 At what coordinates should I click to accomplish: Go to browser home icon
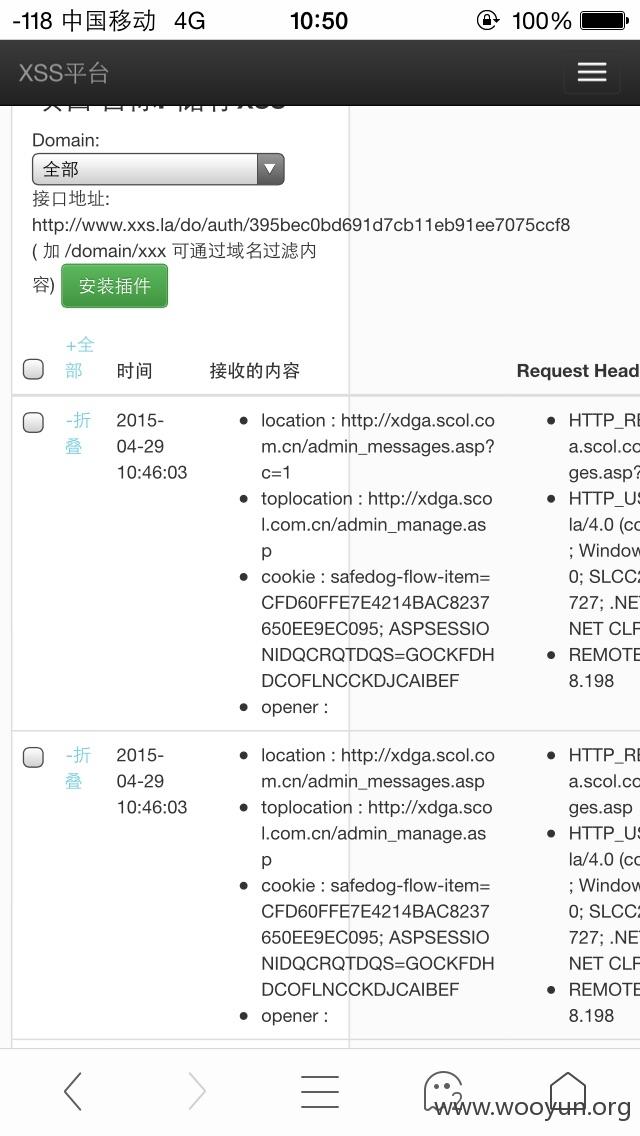[567, 1091]
